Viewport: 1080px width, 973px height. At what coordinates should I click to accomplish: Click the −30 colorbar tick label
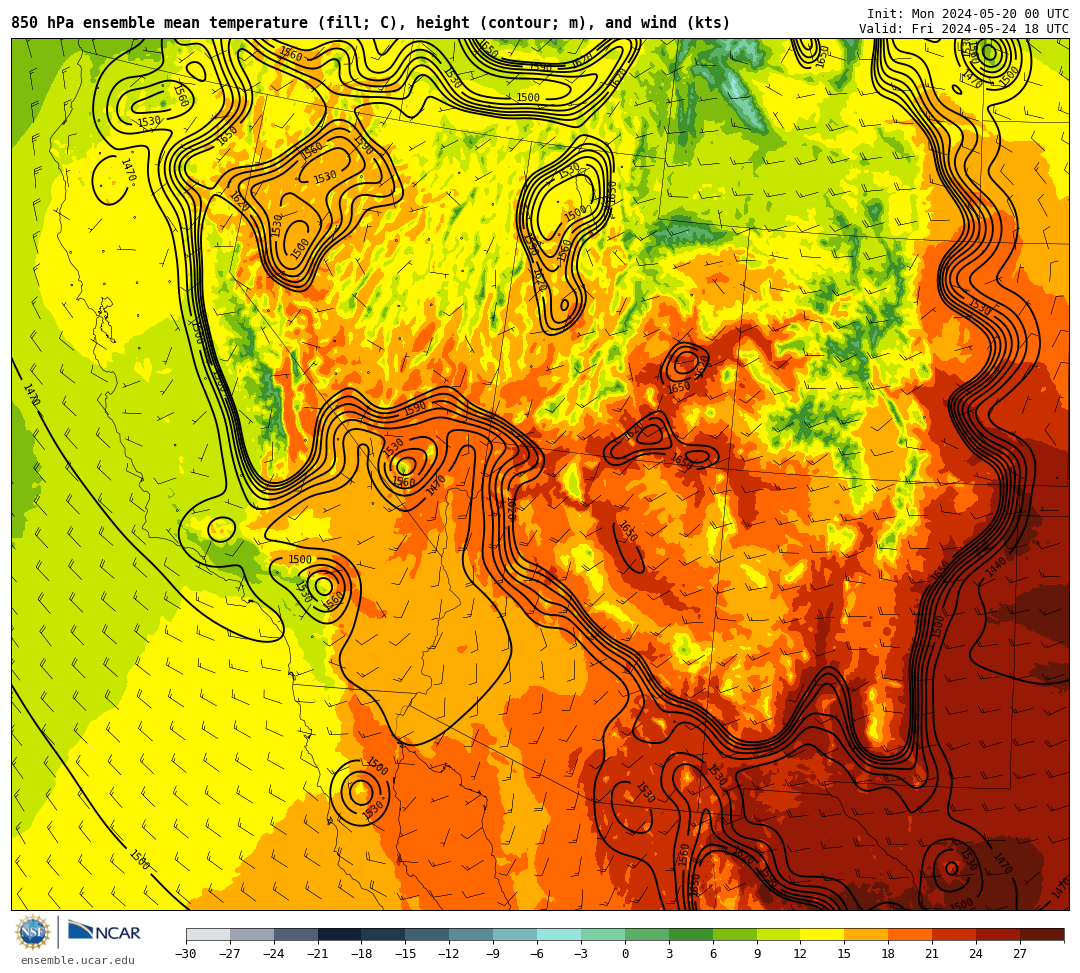point(186,954)
